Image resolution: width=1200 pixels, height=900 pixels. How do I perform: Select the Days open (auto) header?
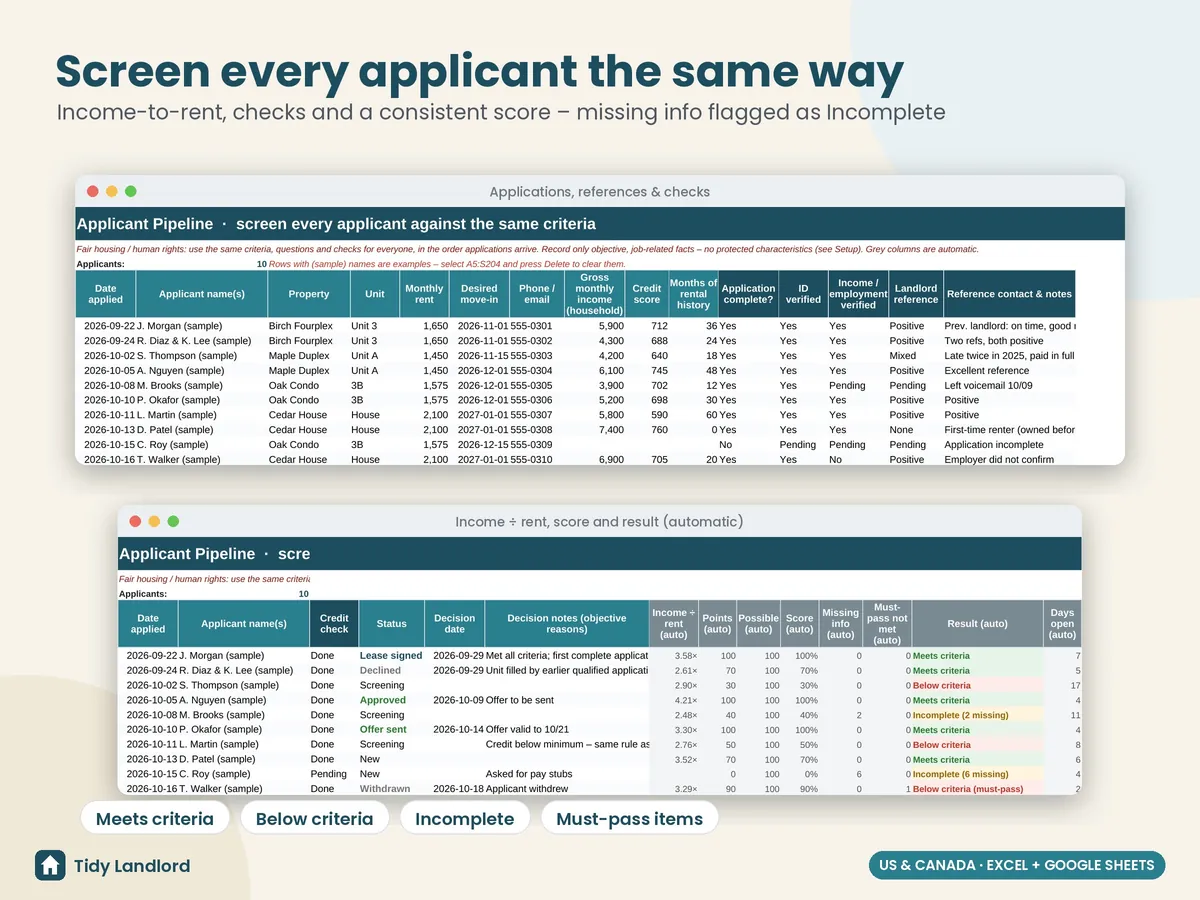[x=1062, y=623]
